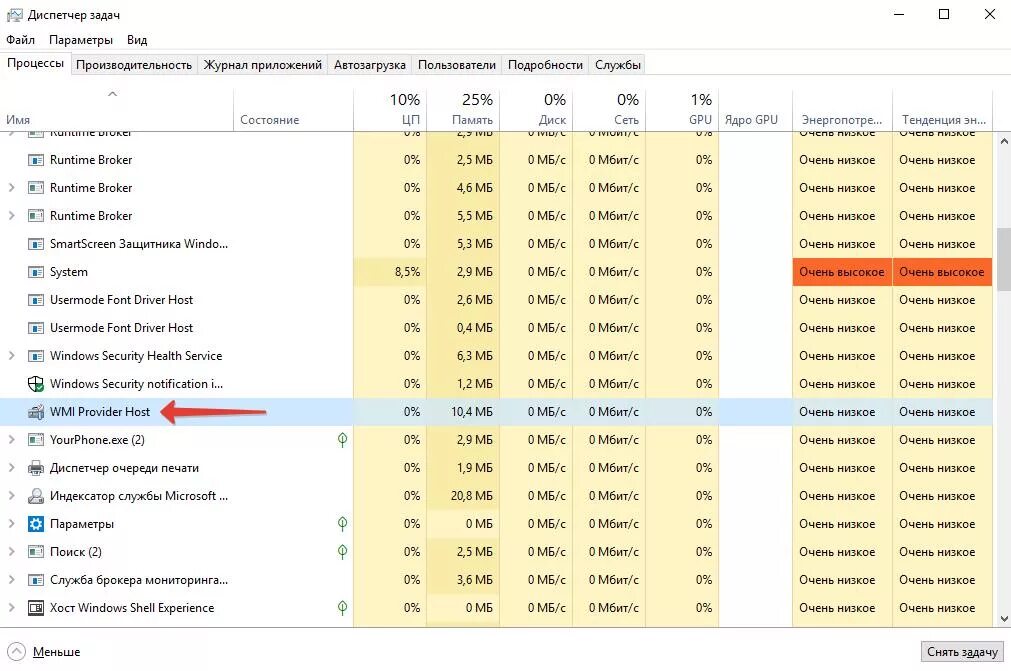Expand the YourPhone.exe (2) group
The height and width of the screenshot is (671, 1011).
pyautogui.click(x=12, y=440)
